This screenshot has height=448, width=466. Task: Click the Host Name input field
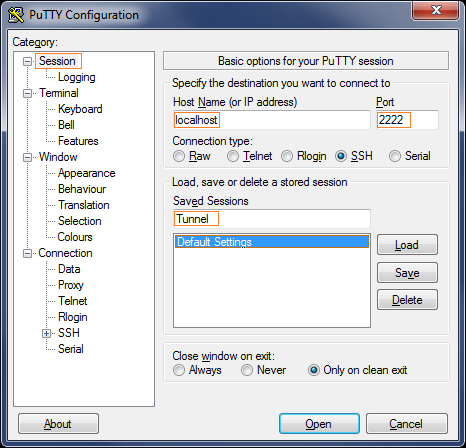coord(272,120)
